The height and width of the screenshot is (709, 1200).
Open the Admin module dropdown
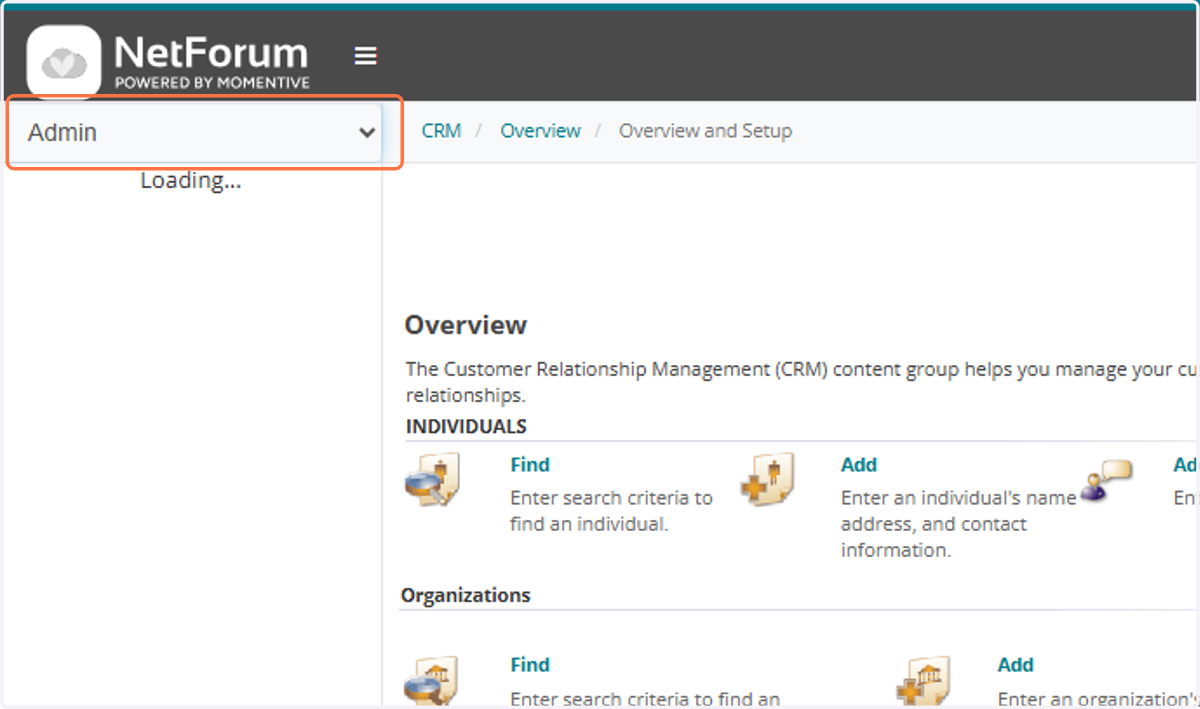(x=194, y=132)
